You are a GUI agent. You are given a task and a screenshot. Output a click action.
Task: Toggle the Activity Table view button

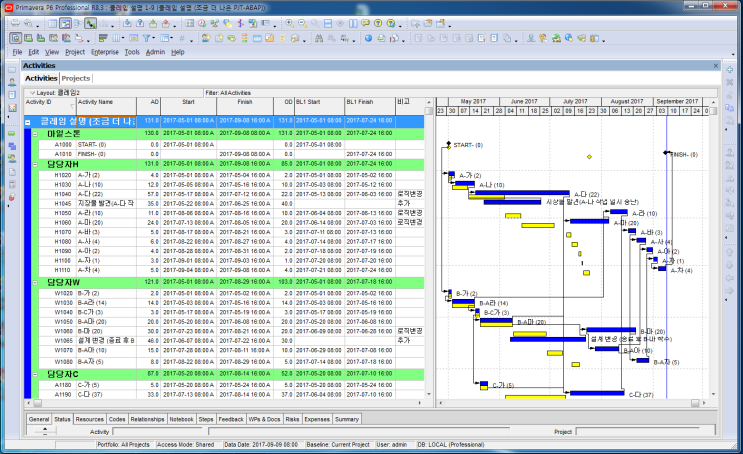click(53, 23)
